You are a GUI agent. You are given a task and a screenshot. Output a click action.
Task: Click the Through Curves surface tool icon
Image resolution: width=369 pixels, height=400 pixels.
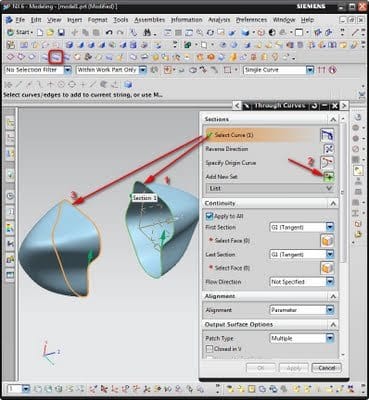[x=56, y=57]
